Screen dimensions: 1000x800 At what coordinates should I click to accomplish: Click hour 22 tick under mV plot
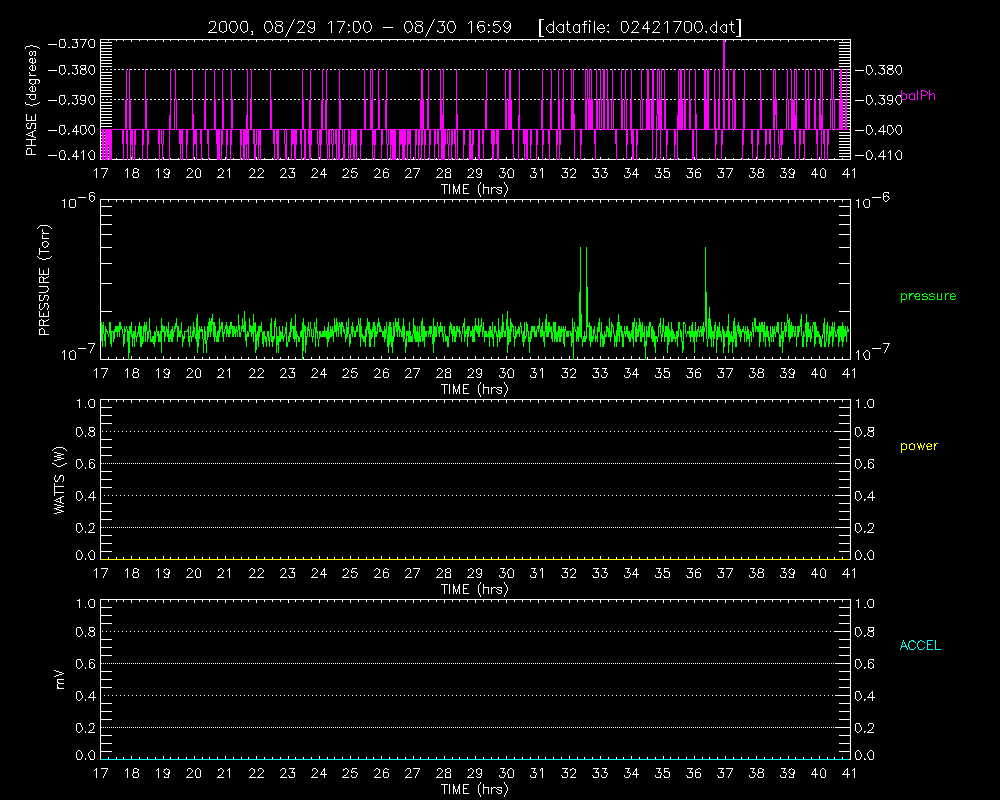[x=256, y=773]
